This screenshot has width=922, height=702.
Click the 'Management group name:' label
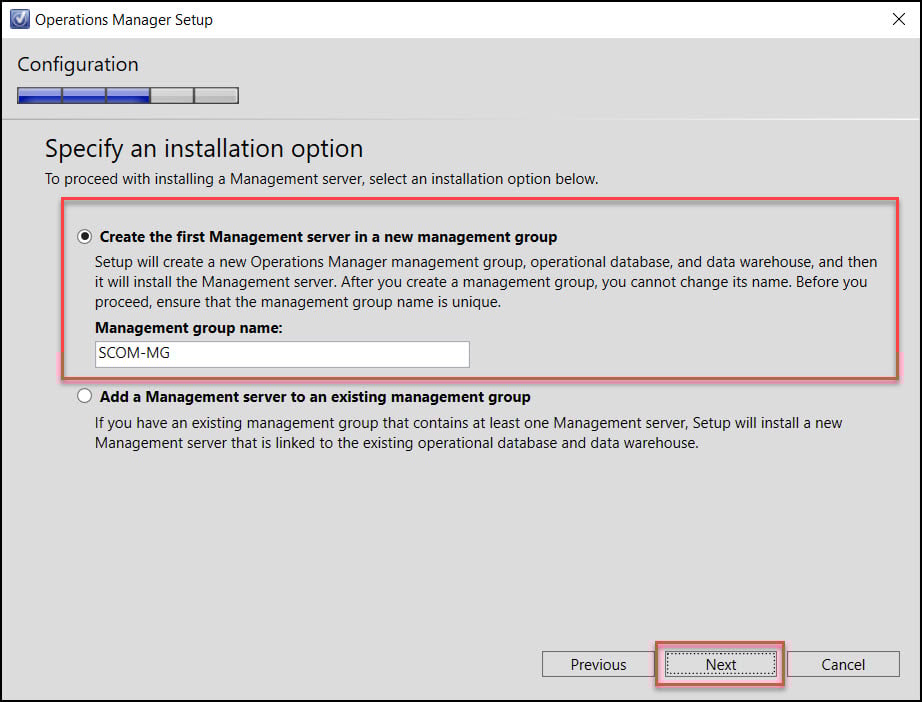[x=189, y=328]
